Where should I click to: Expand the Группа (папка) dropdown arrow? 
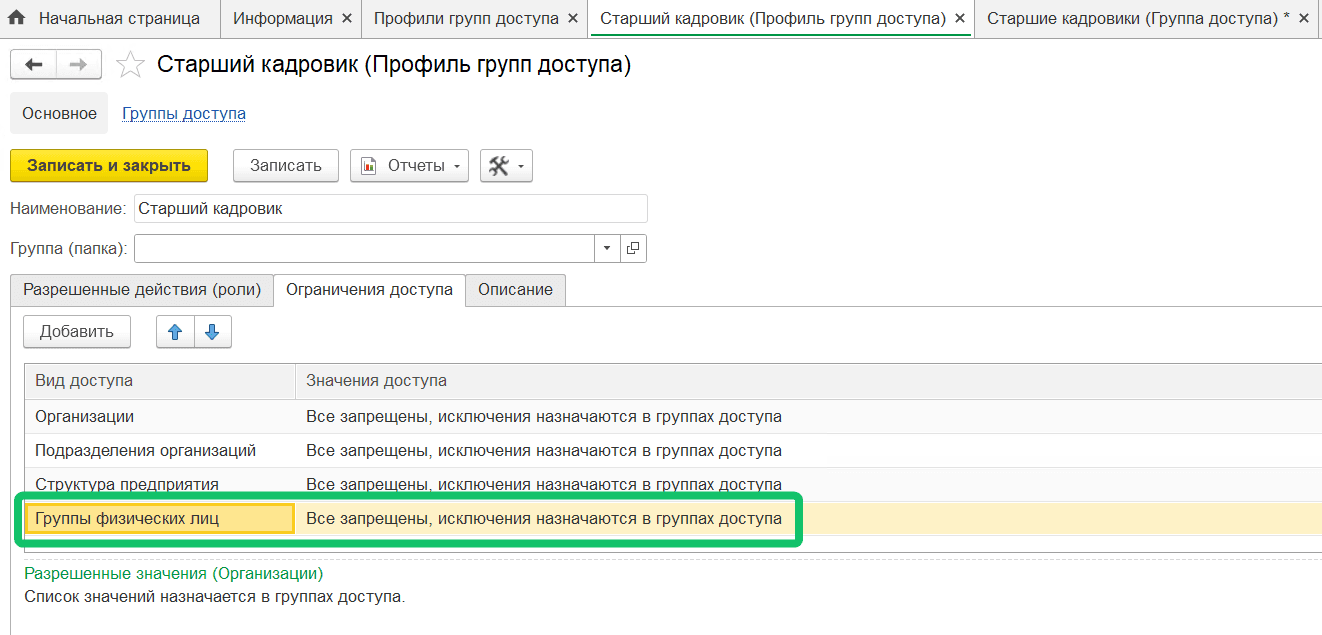[x=608, y=248]
